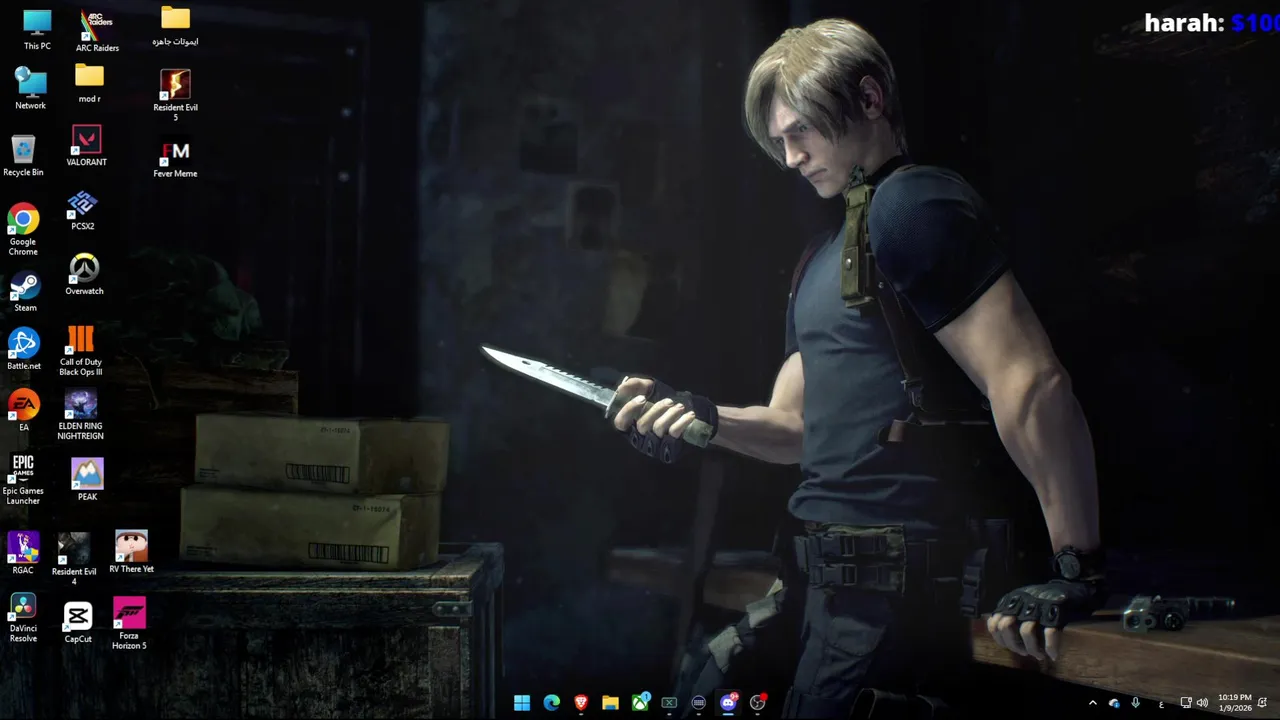1280x720 pixels.
Task: Switch to Discord in the taskbar
Action: pyautogui.click(x=728, y=703)
